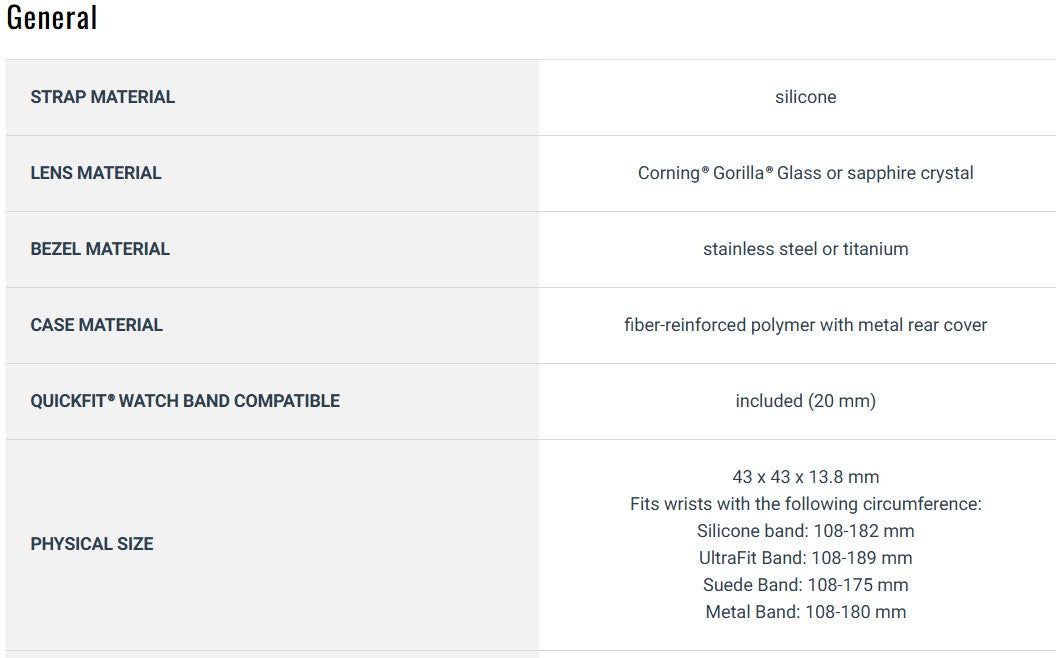The image size is (1056, 658).
Task: Click the General section heading
Action: 52,18
